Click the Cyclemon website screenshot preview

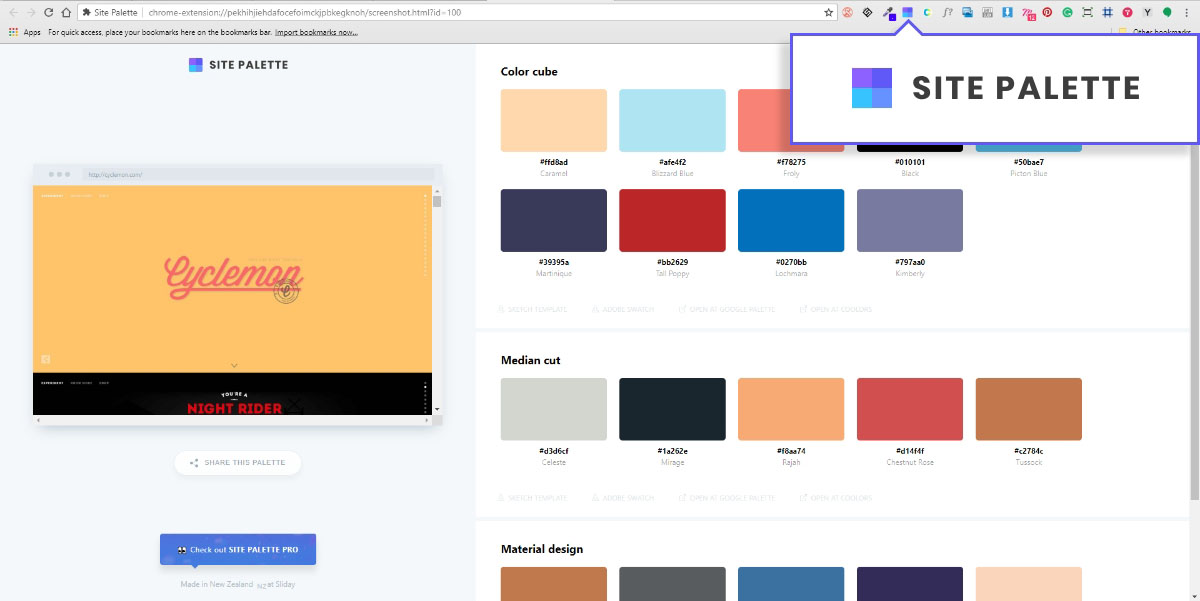point(232,299)
